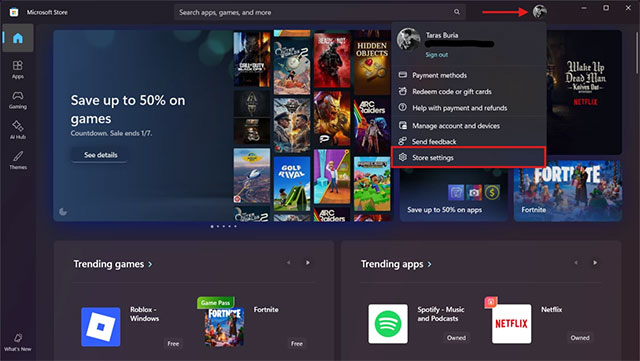Screen dimensions: 640x361
Task: Select Send feedback menu entry
Action: [469, 141]
